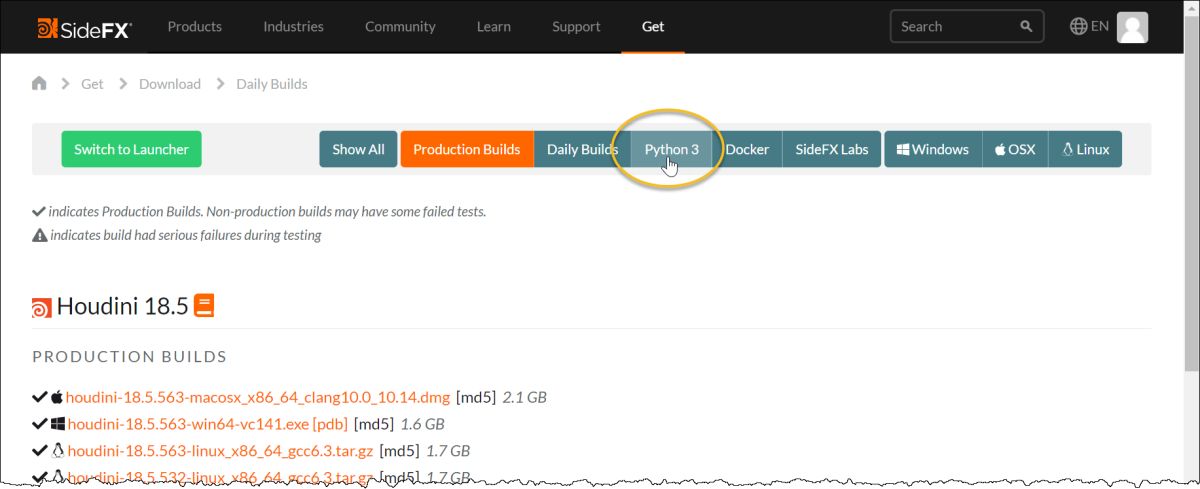Click the 1.6 GB file size text
1200x489 pixels.
(x=422, y=424)
